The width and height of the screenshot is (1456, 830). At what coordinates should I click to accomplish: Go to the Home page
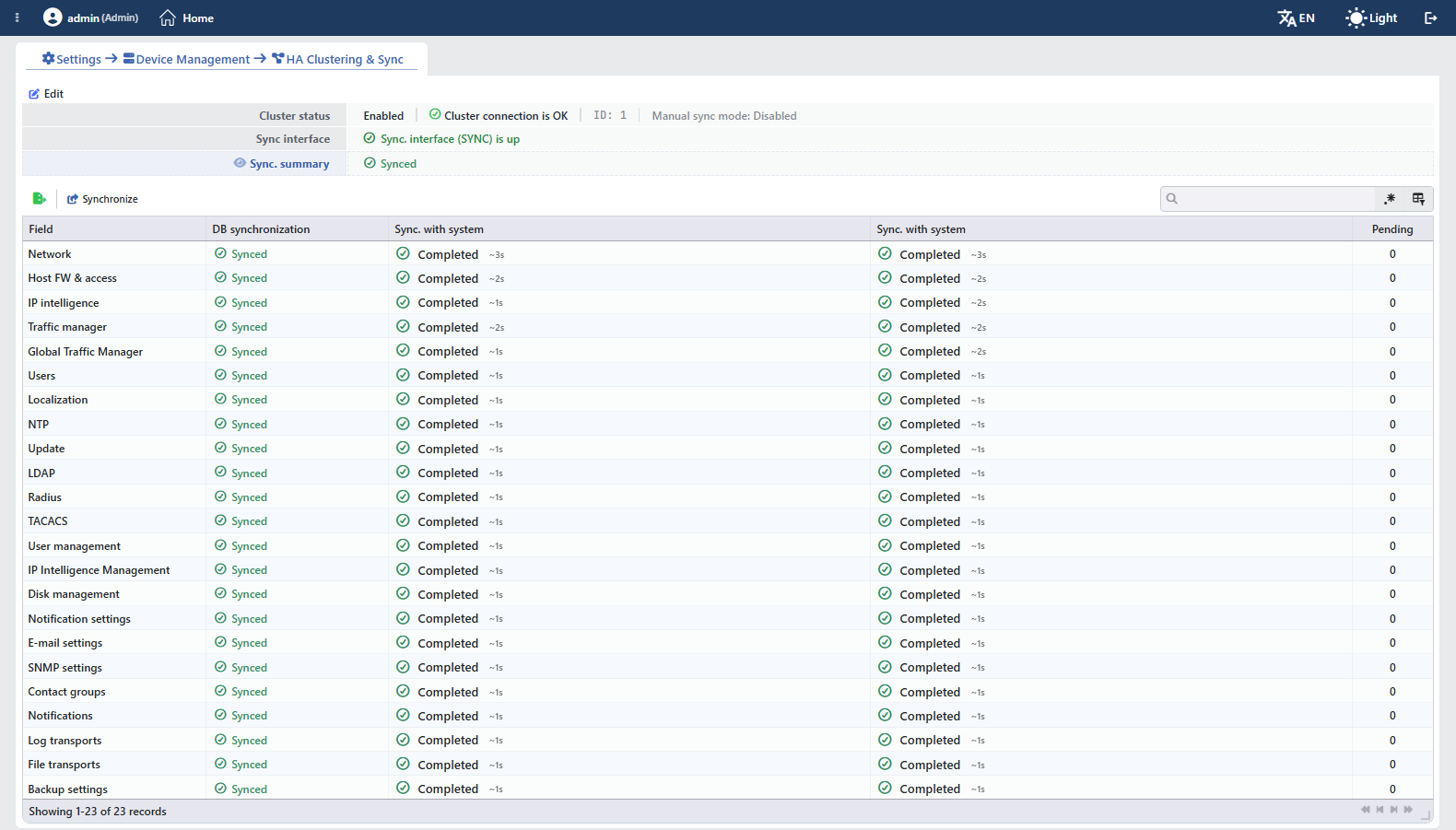coord(186,18)
